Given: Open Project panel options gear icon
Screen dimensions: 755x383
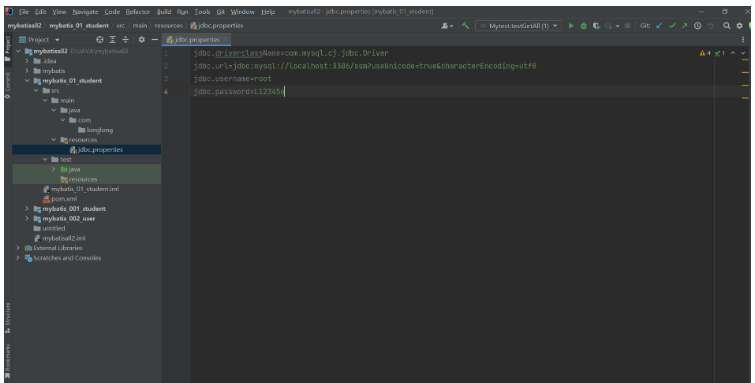Looking at the screenshot, I should pyautogui.click(x=142, y=40).
